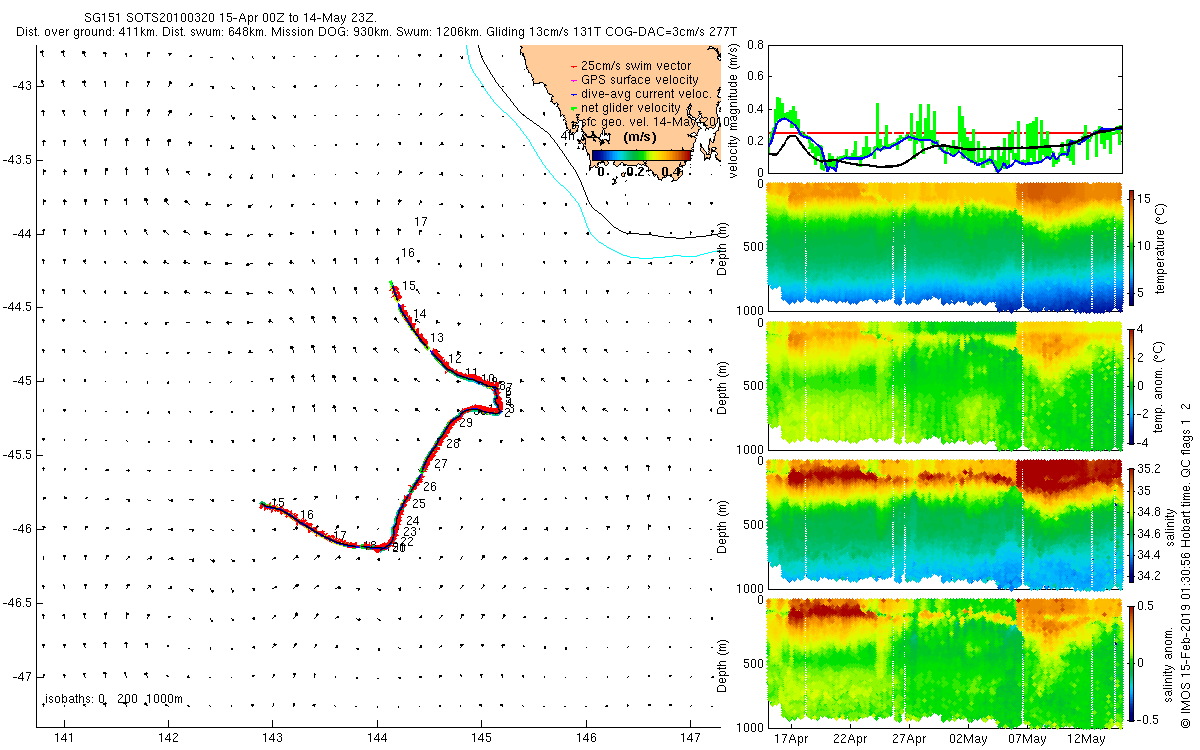Click the 22Apr date tick label
Screen dimensions: 1200x750
(x=850, y=740)
